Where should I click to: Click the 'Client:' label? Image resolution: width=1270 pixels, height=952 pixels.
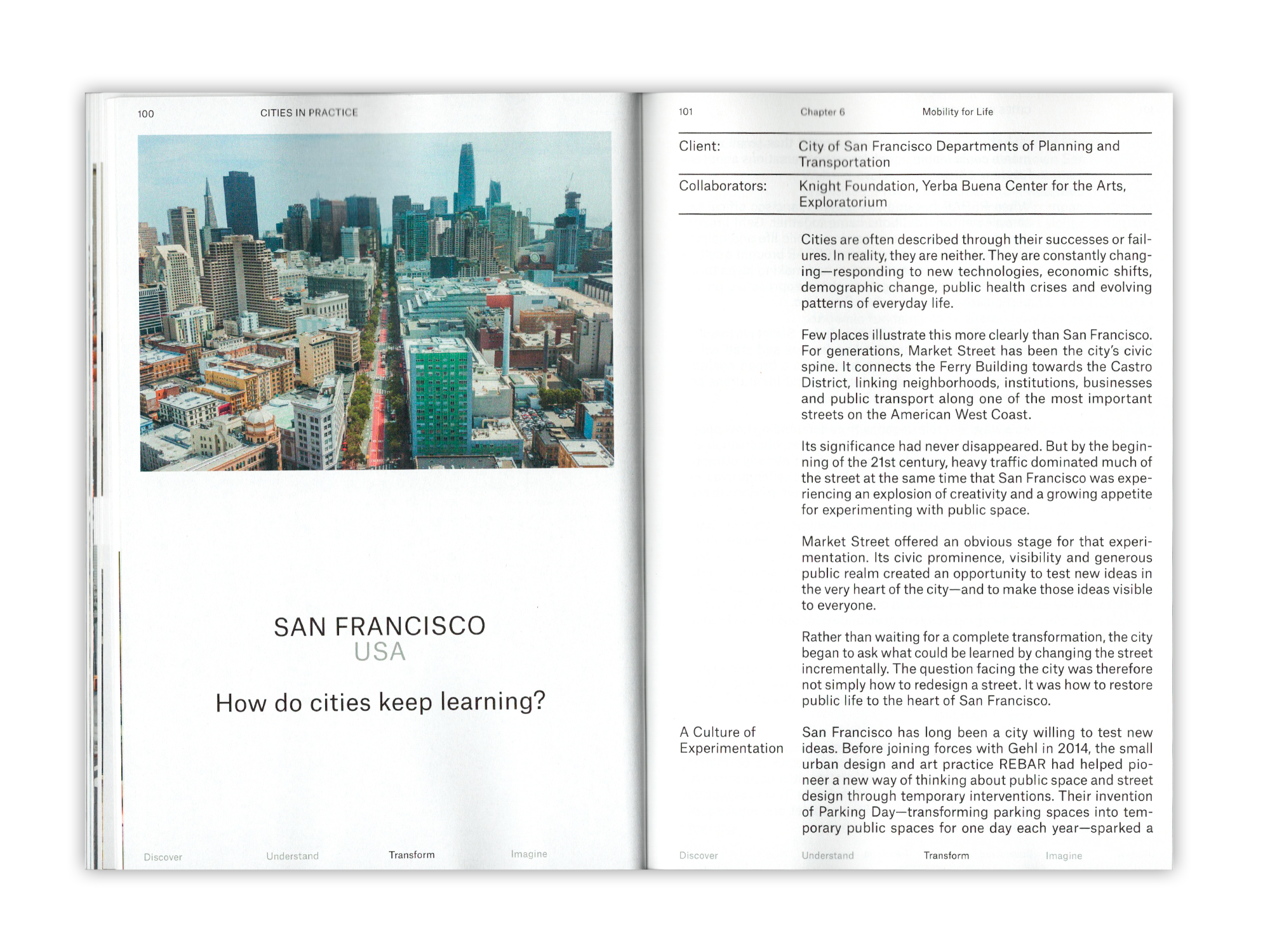(x=700, y=146)
